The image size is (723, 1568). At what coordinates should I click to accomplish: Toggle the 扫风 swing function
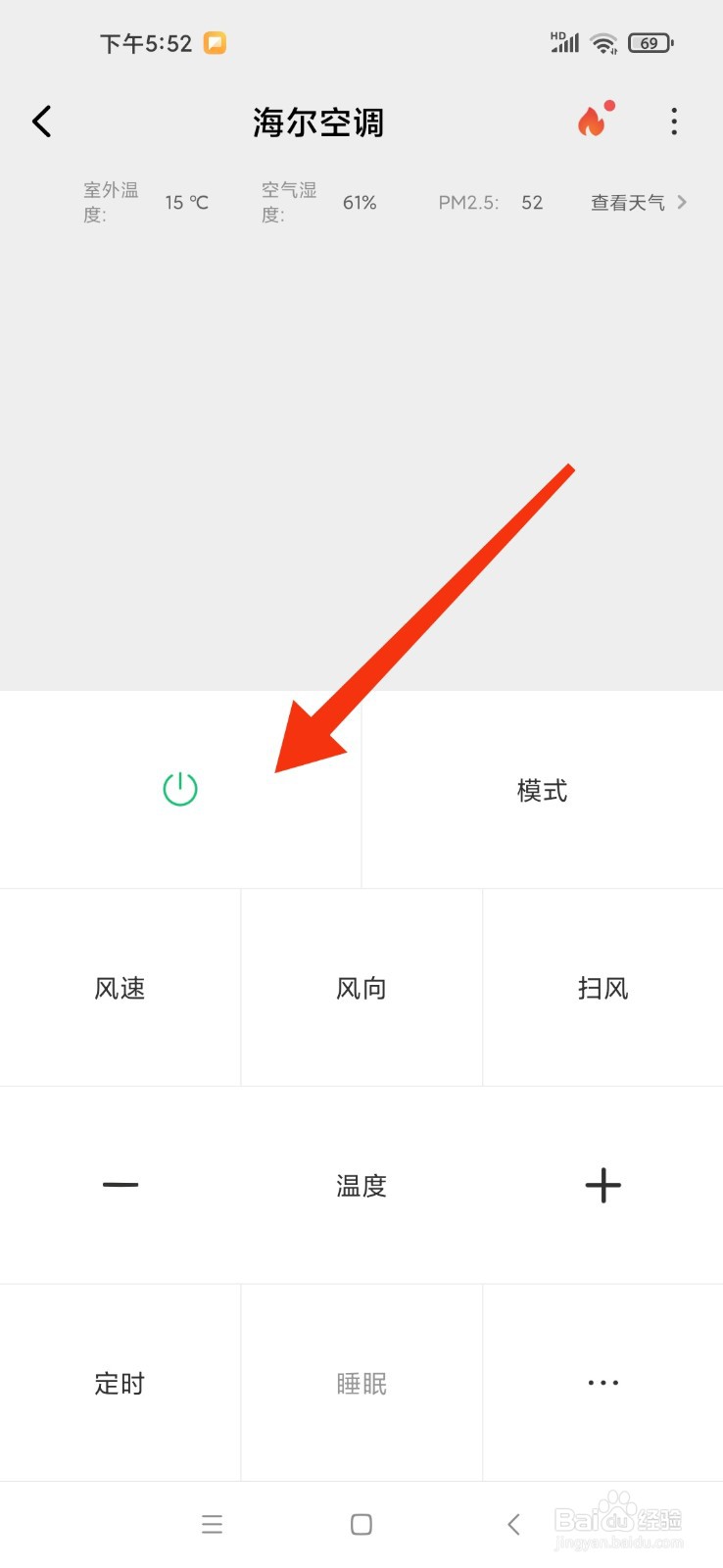pos(603,988)
